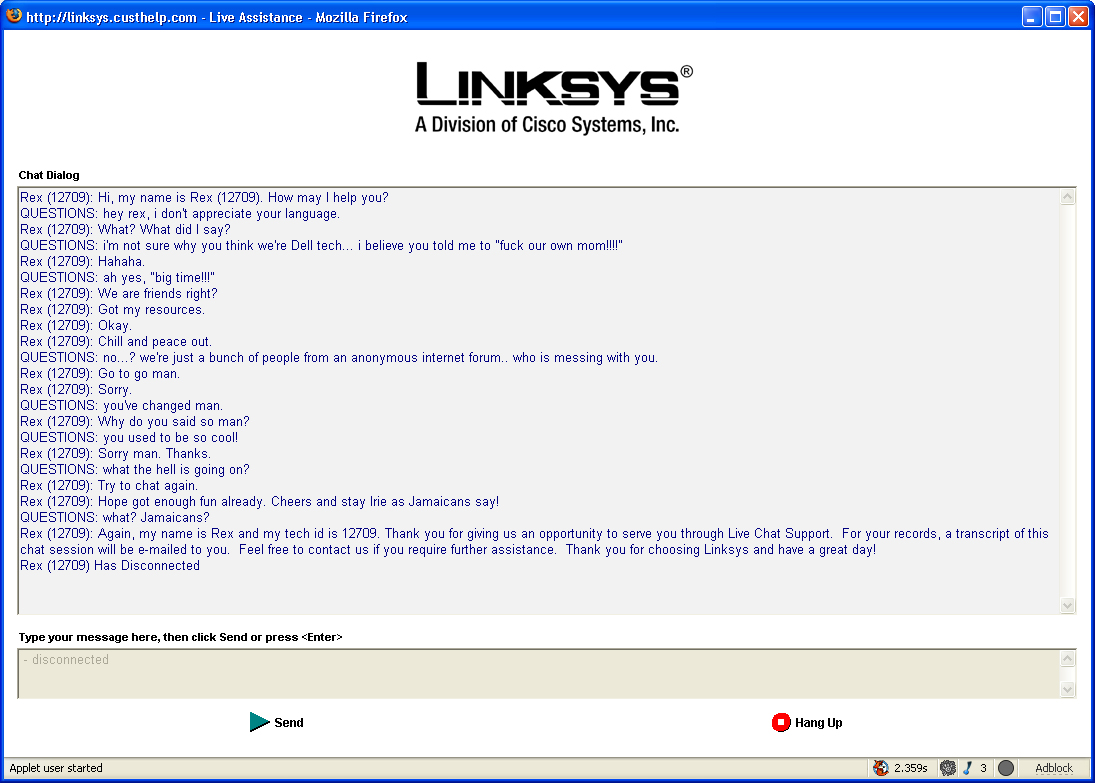Click the 'Chat Dialog' heading
This screenshot has height=783, width=1095.
click(x=49, y=175)
